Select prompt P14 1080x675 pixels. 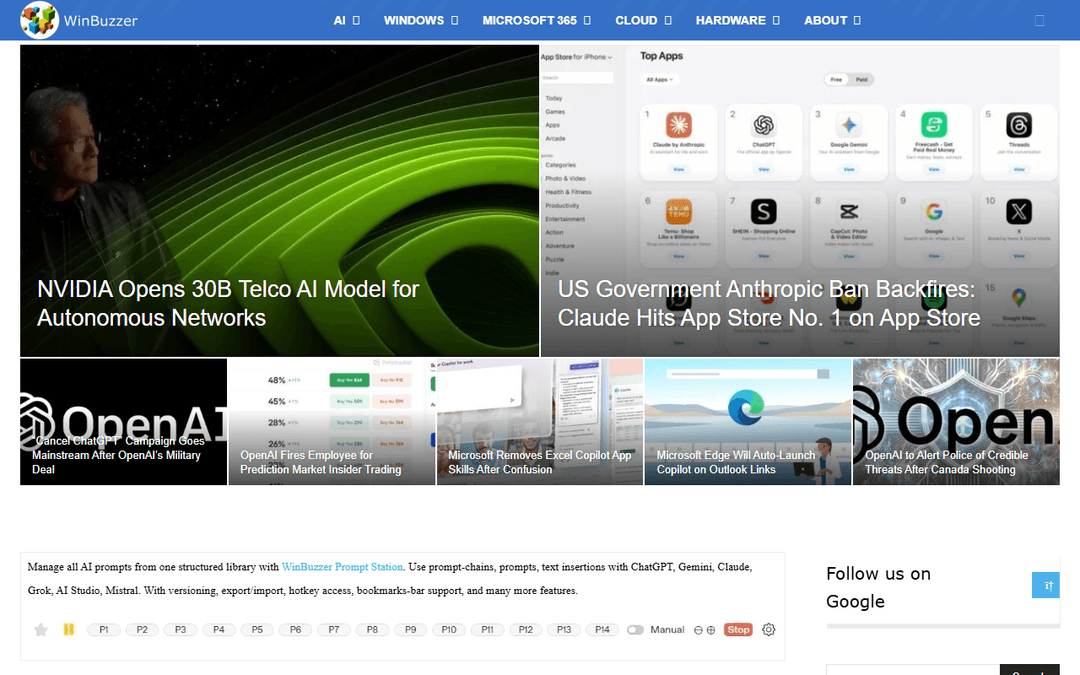(x=603, y=630)
